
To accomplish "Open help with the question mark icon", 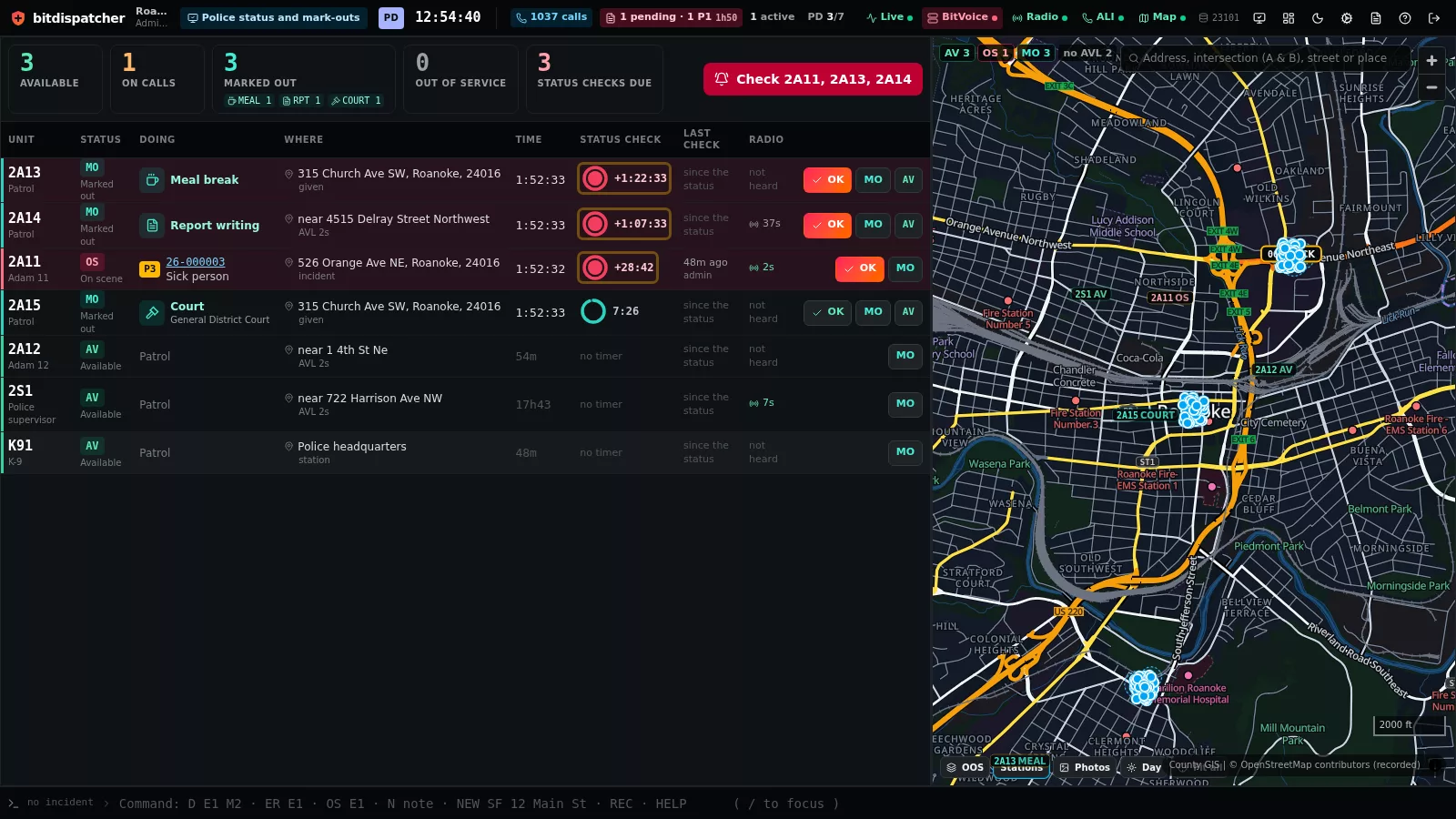I will click(x=1405, y=17).
